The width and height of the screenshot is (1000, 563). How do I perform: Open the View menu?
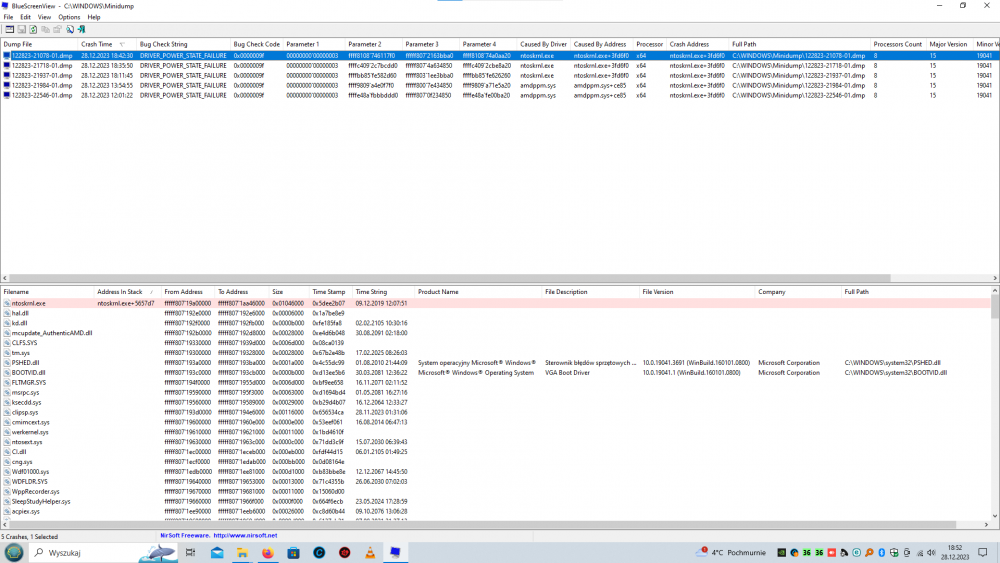[x=44, y=17]
